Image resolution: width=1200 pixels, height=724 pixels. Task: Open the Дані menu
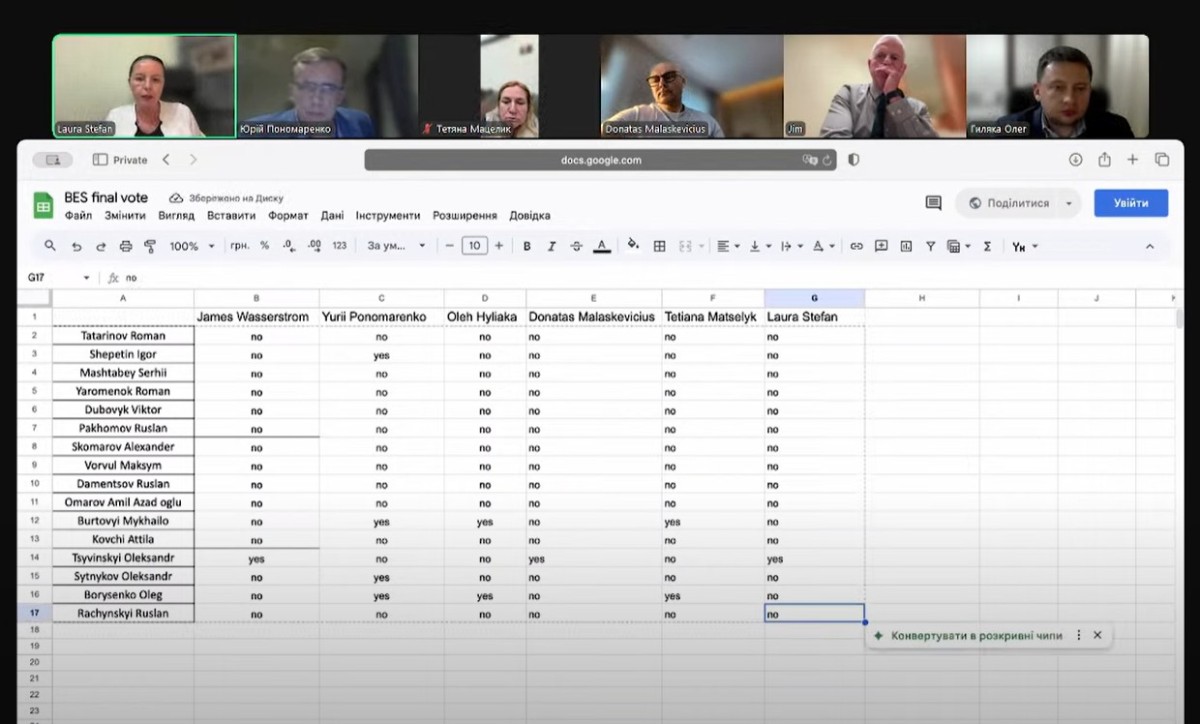click(332, 215)
